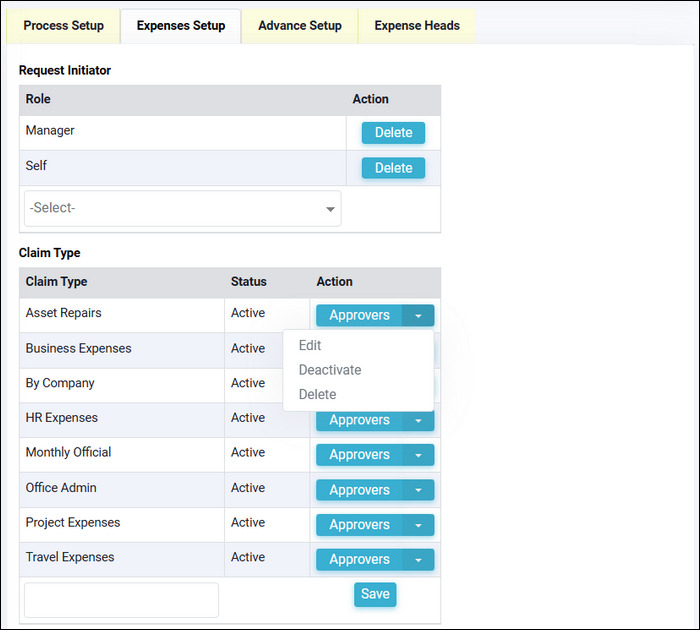
Task: Click Approvers for Asset Repairs
Action: 359,316
